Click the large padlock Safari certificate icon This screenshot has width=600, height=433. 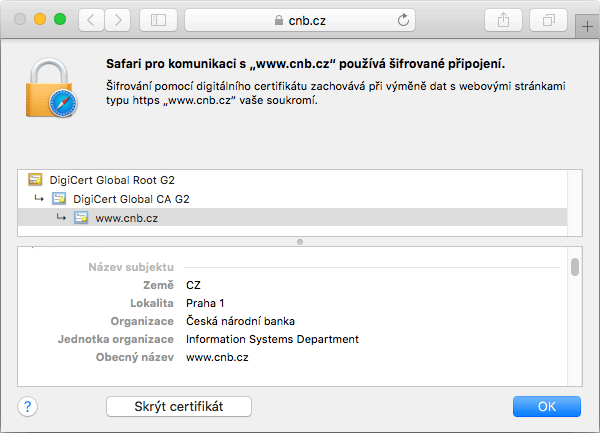51,88
